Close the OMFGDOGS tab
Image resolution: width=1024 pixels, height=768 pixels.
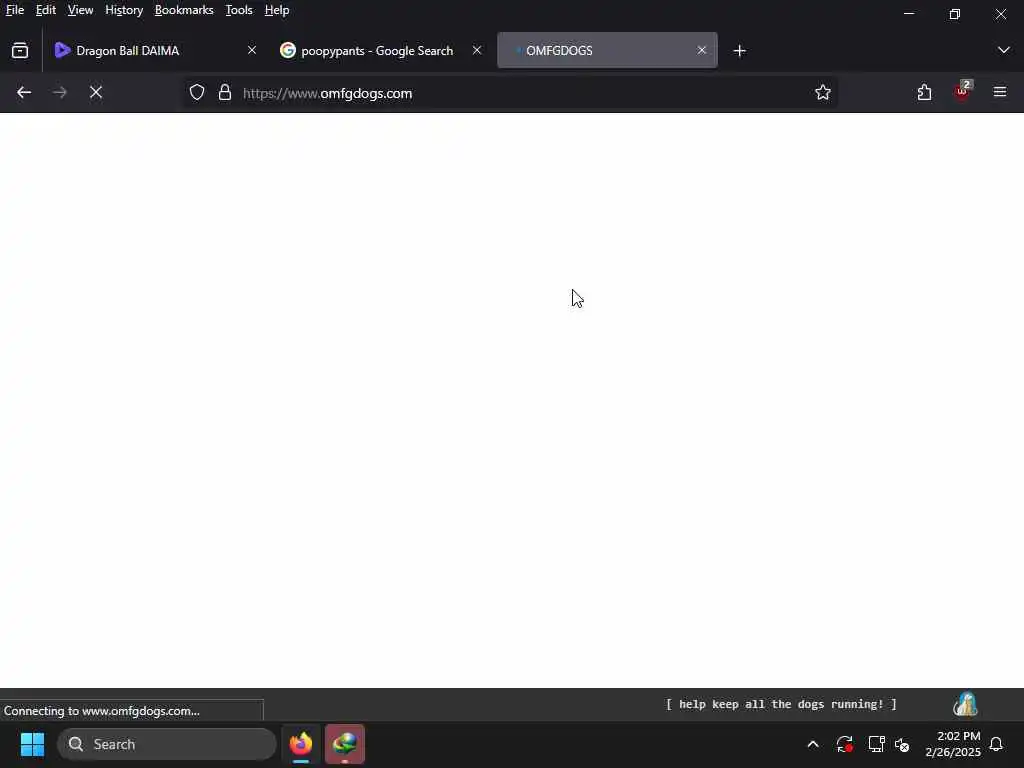[x=701, y=50]
